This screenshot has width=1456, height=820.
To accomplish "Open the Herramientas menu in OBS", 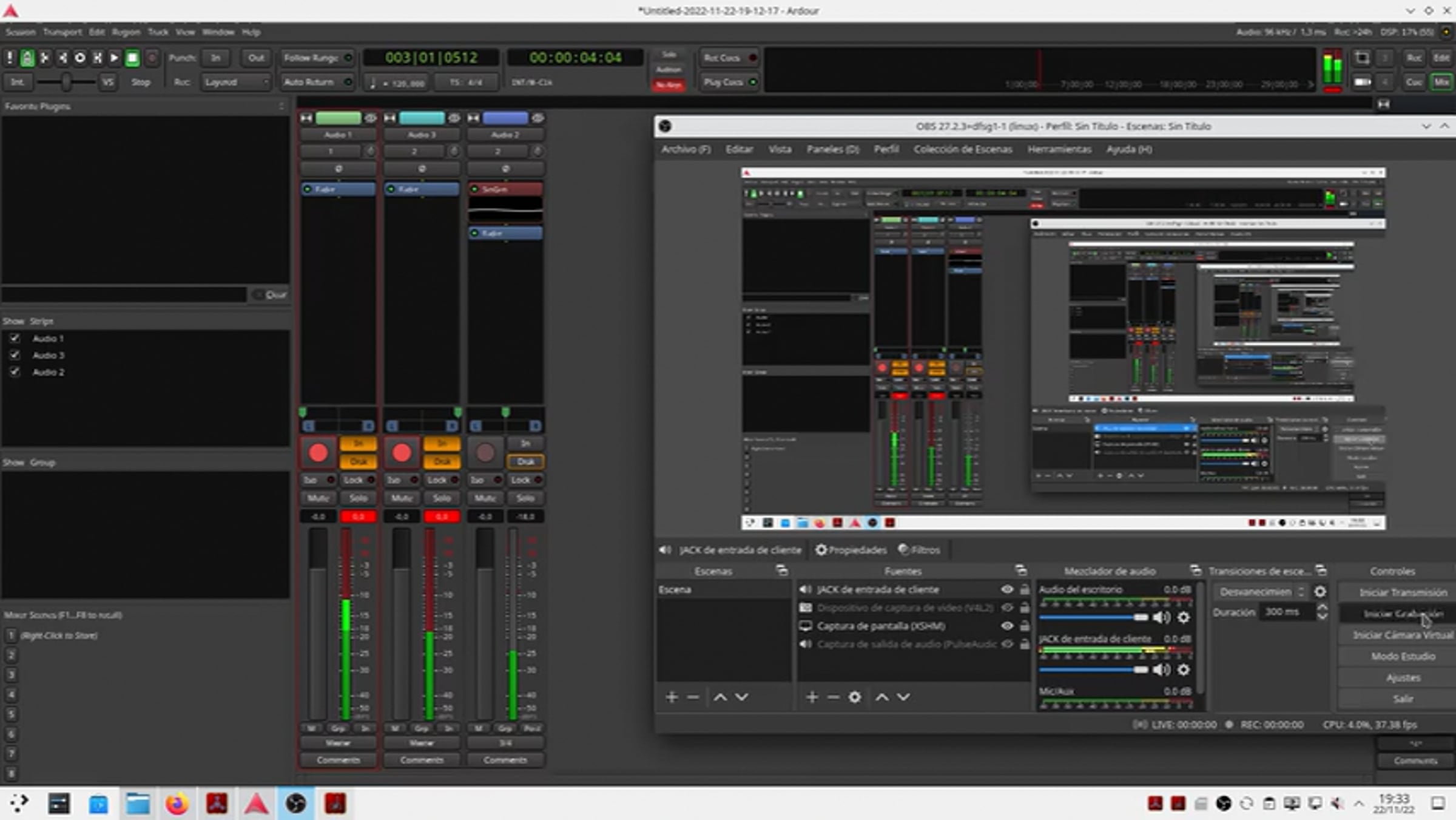I will pyautogui.click(x=1059, y=149).
